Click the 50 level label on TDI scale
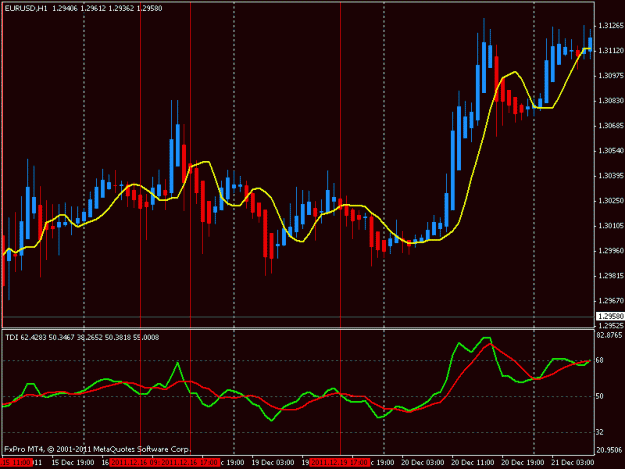The image size is (625, 469). click(599, 396)
